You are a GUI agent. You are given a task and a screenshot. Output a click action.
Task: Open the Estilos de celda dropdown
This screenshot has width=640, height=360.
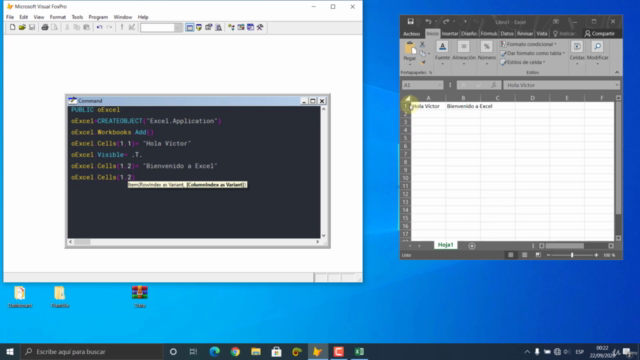(523, 62)
